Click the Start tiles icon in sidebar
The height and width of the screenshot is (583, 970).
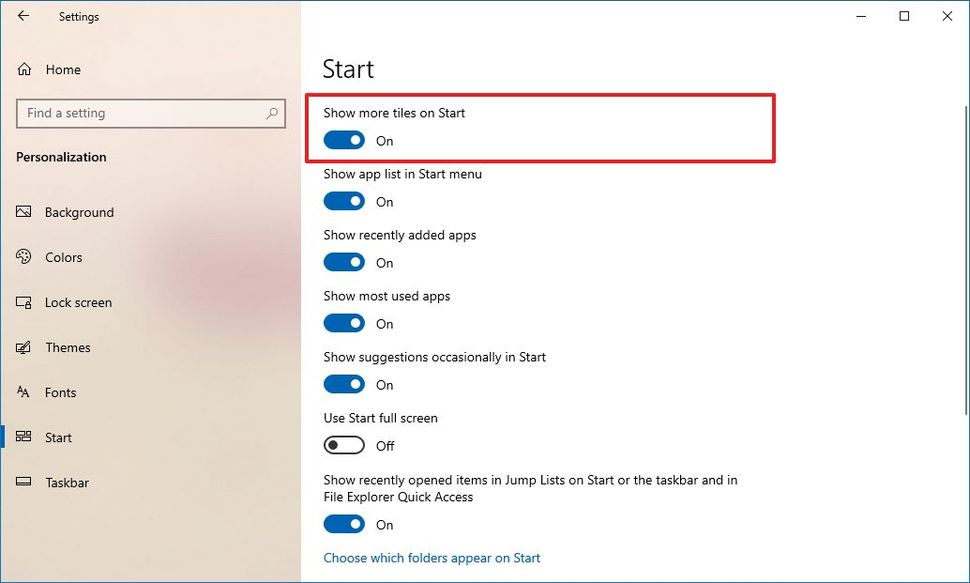click(24, 437)
